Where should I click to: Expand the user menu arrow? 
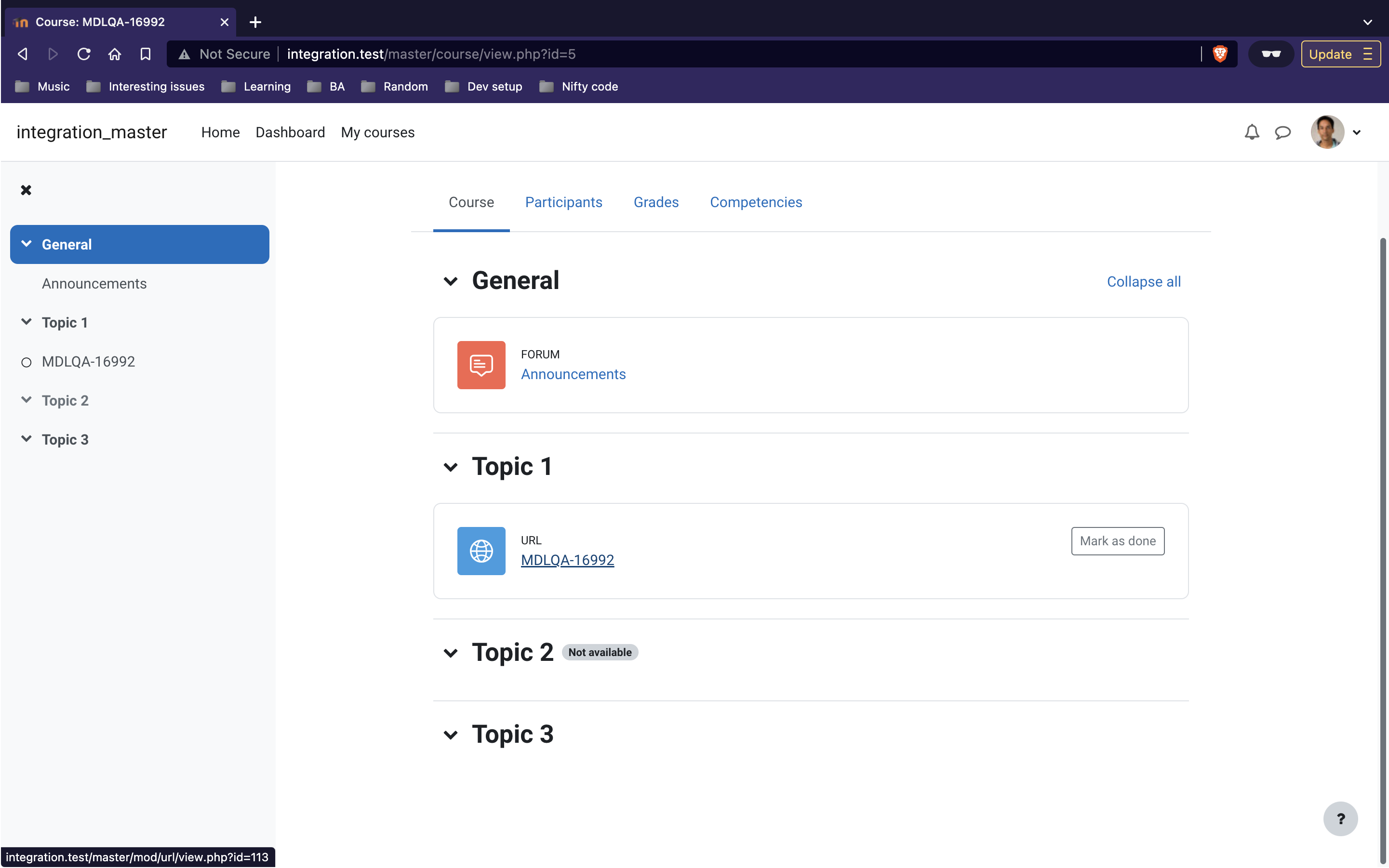click(x=1357, y=132)
